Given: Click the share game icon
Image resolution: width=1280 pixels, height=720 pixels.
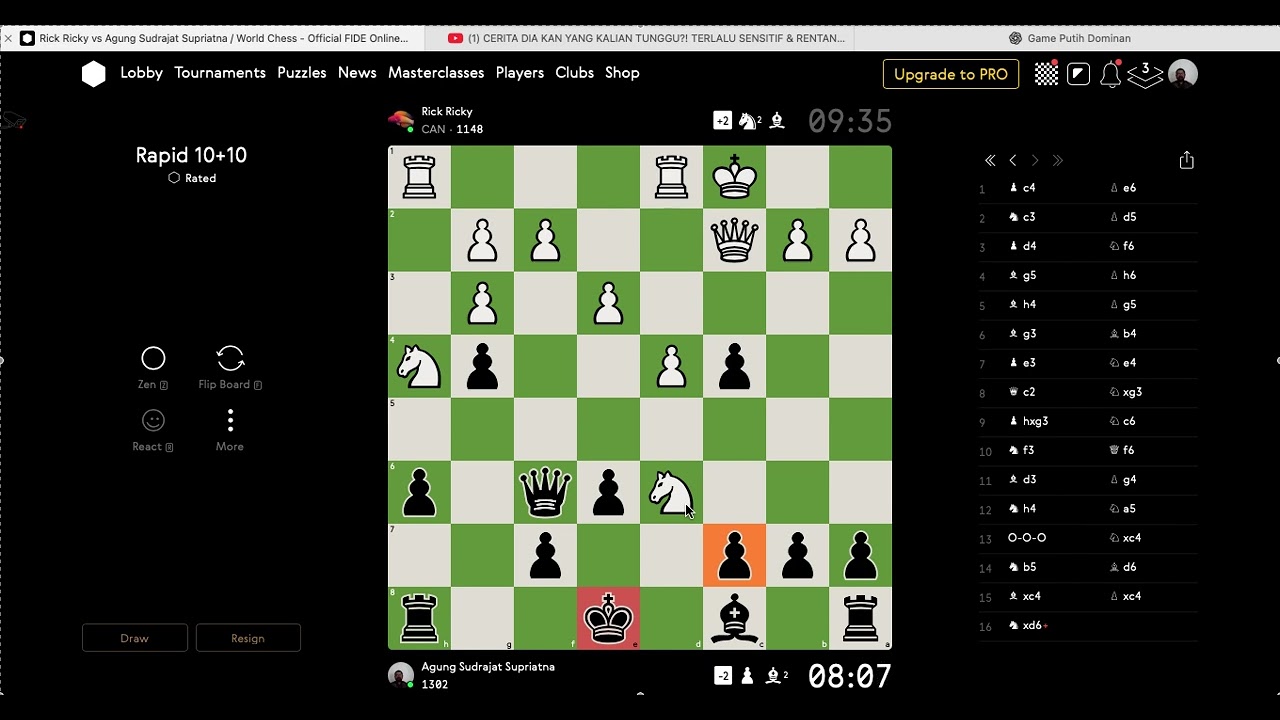Looking at the screenshot, I should click(x=1186, y=160).
